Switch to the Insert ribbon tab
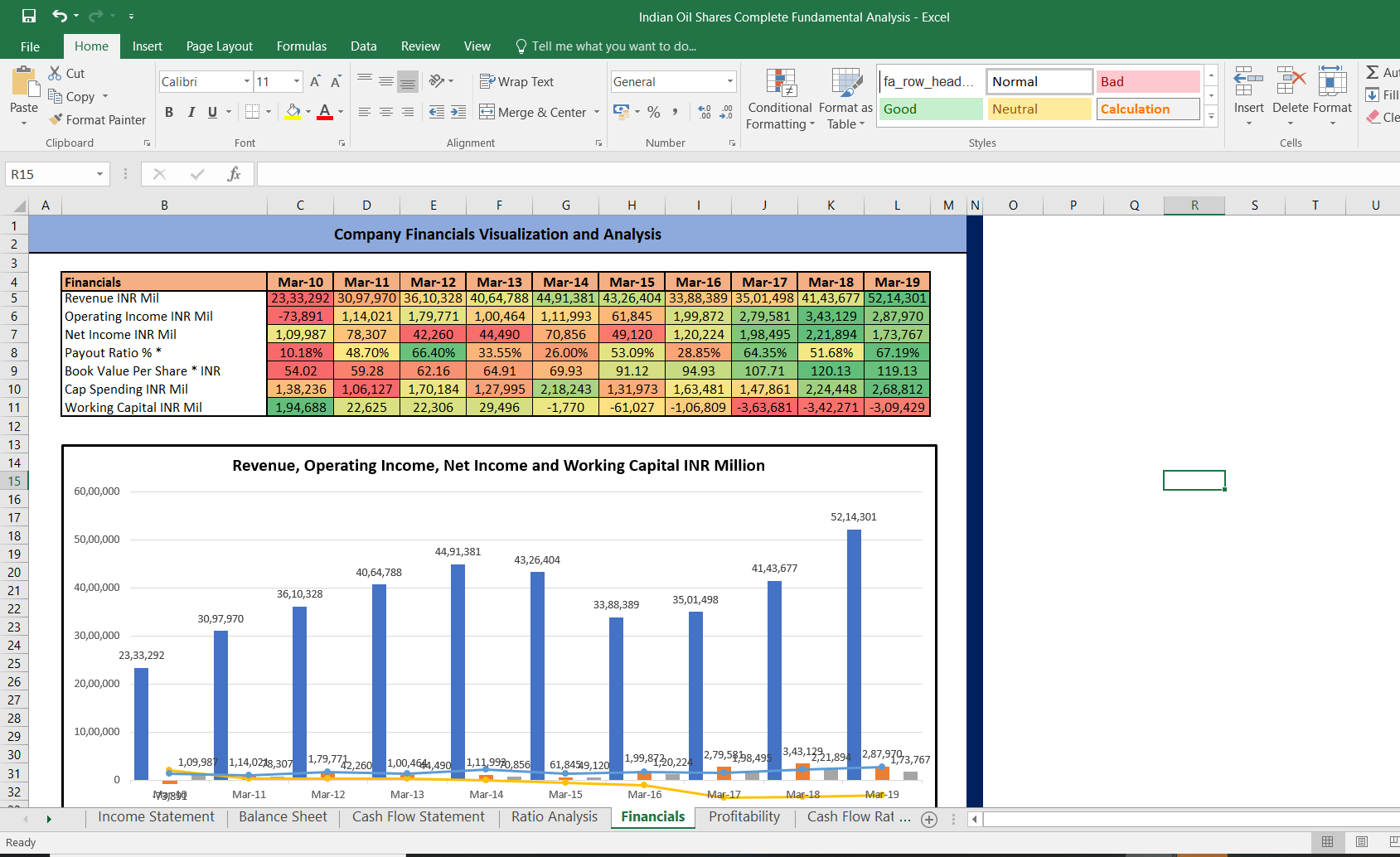The width and height of the screenshot is (1400, 857). point(148,46)
